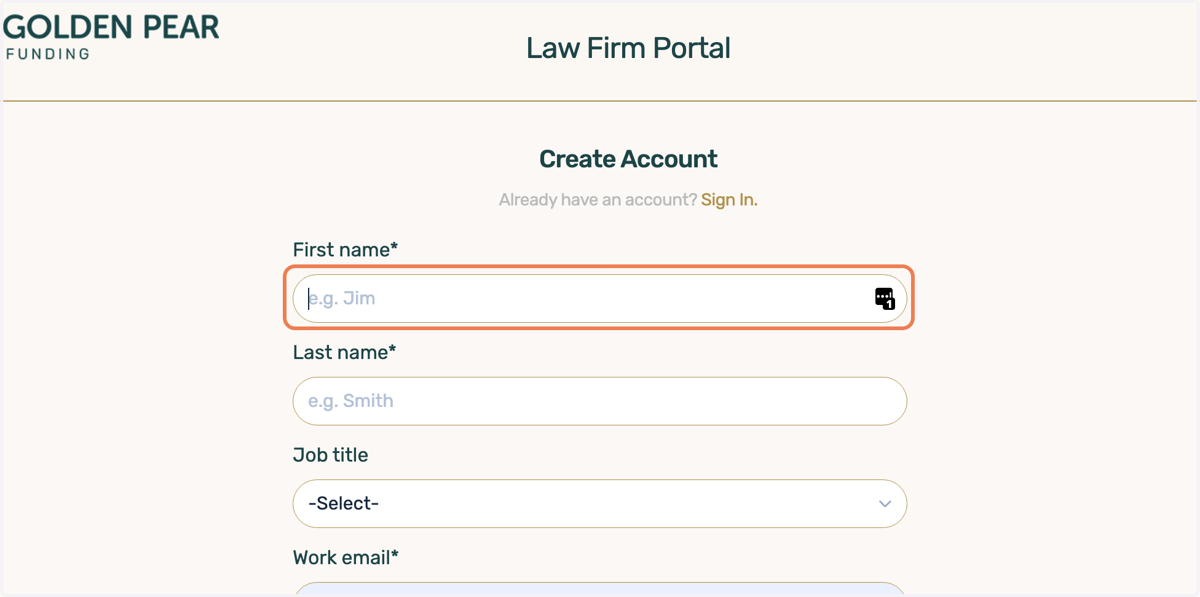Click the First name* label

point(345,249)
